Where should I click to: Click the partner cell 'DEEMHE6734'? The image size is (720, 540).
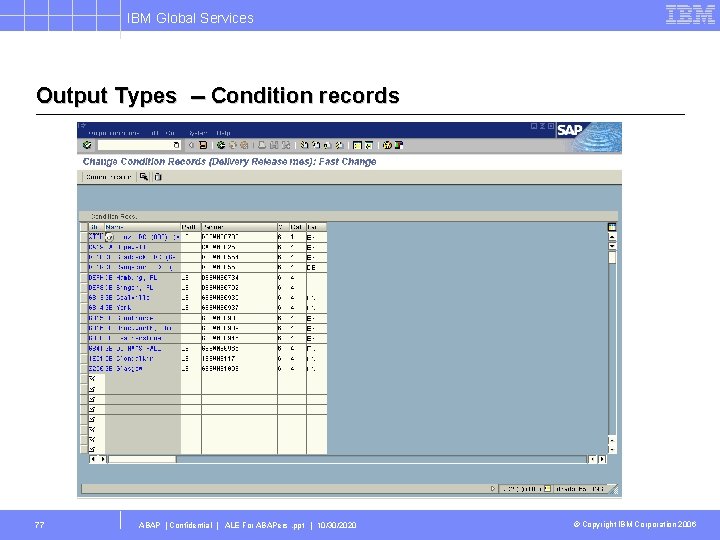tap(239, 278)
